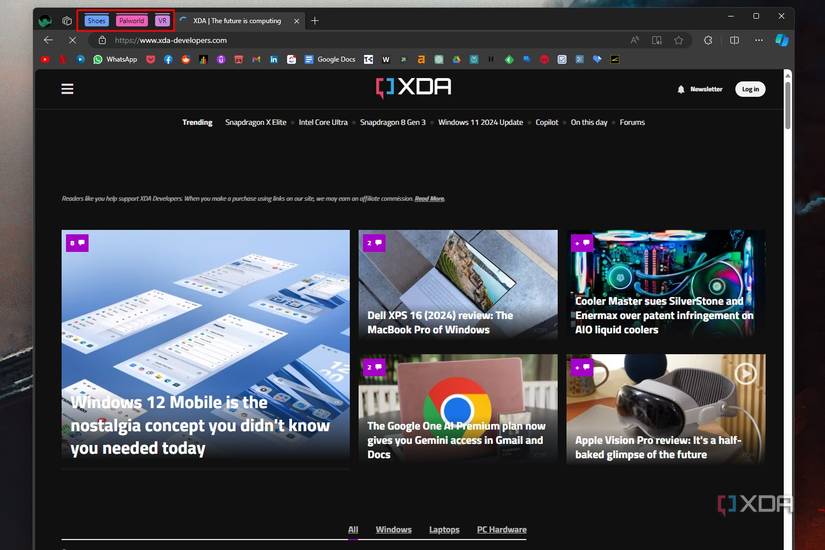
Task: Open Snapdragon 8 Gen 3 trending topic
Action: pos(393,122)
